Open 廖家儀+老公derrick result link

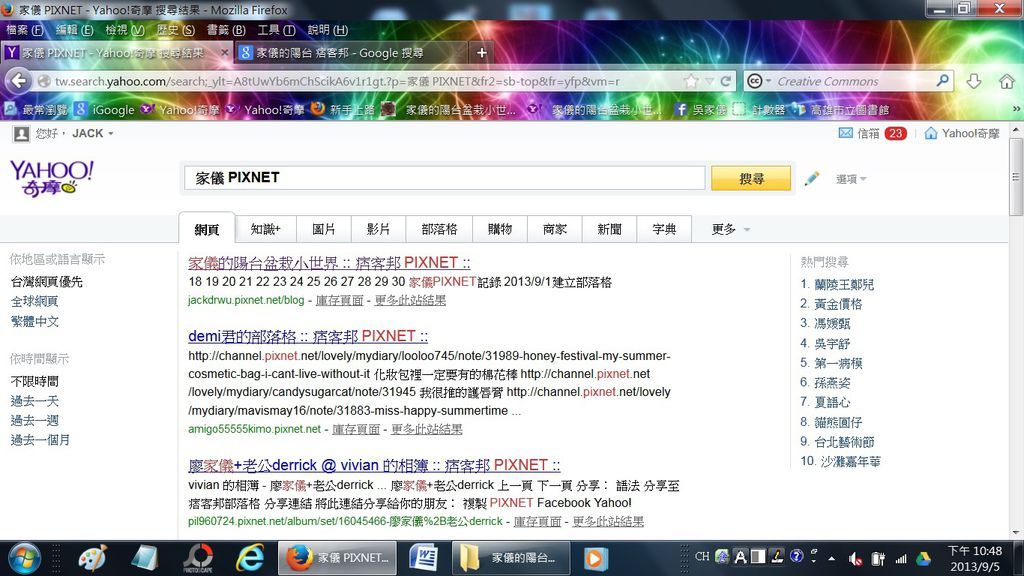(374, 465)
